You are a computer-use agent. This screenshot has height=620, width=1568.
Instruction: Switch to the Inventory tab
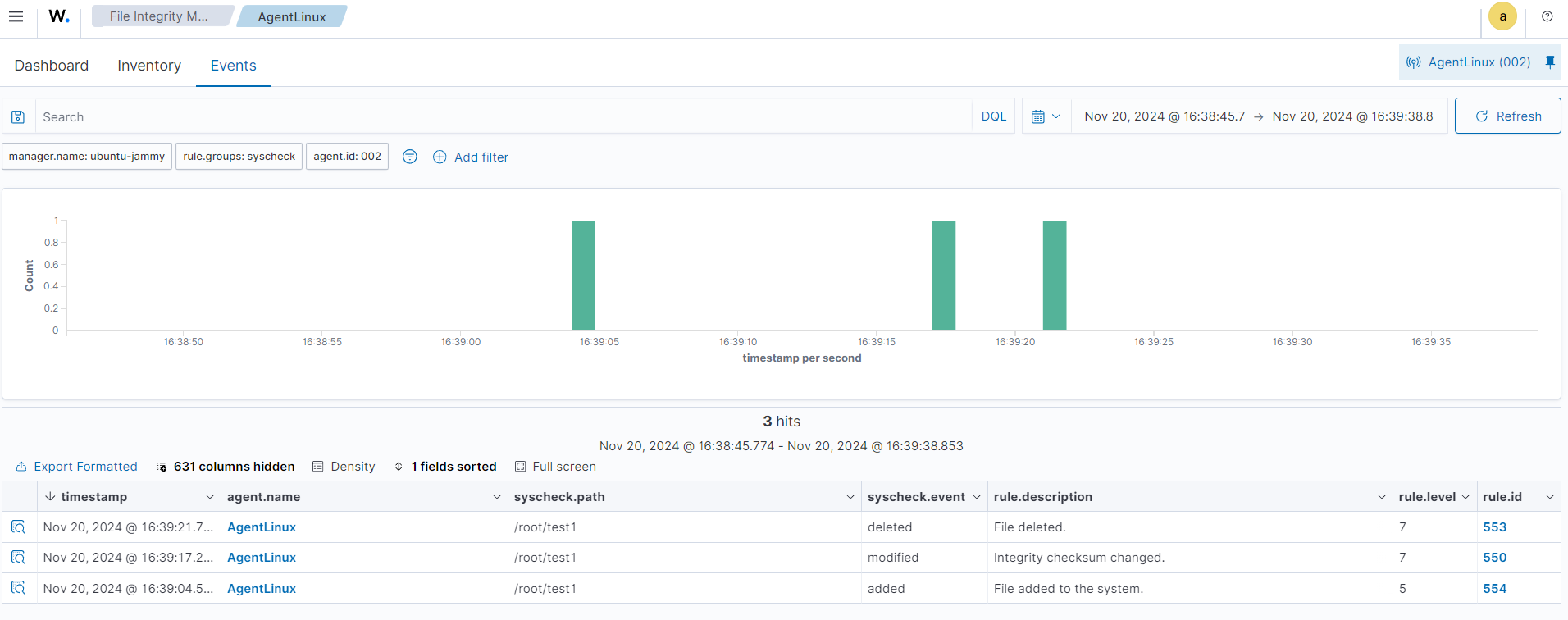click(149, 66)
